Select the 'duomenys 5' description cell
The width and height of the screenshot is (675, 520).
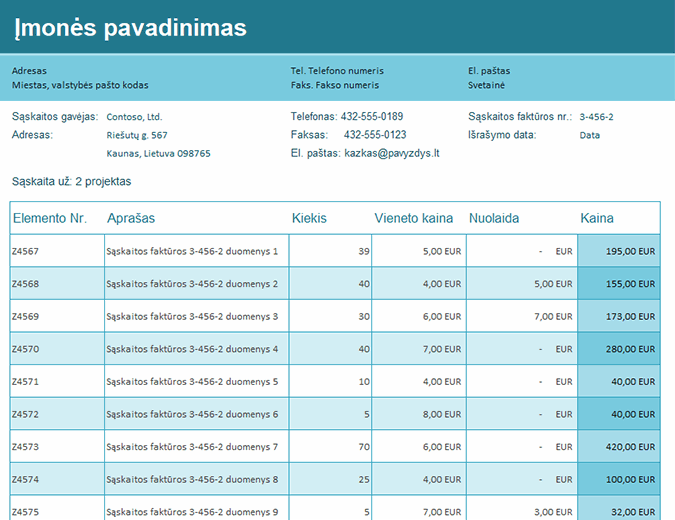tap(192, 381)
